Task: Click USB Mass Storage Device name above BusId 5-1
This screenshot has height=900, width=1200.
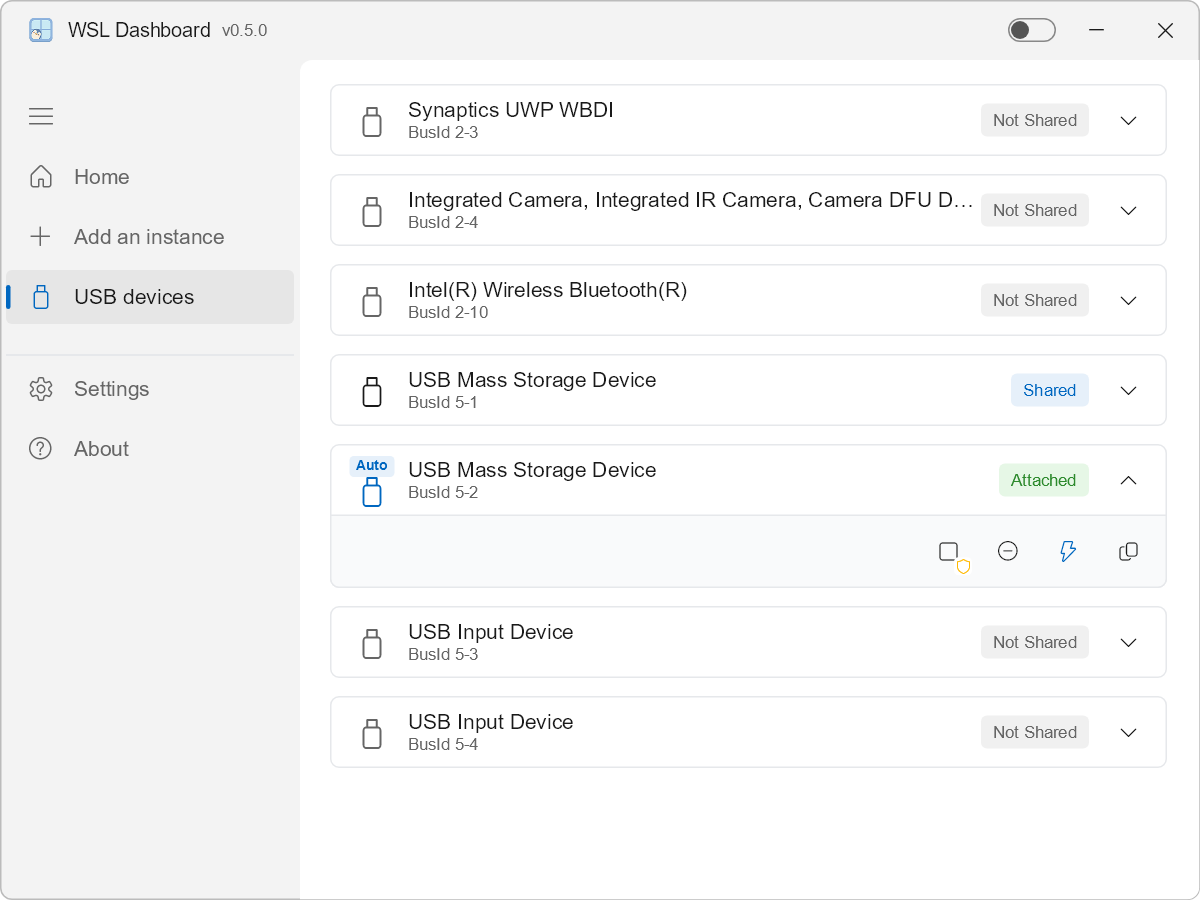Action: pyautogui.click(x=532, y=380)
